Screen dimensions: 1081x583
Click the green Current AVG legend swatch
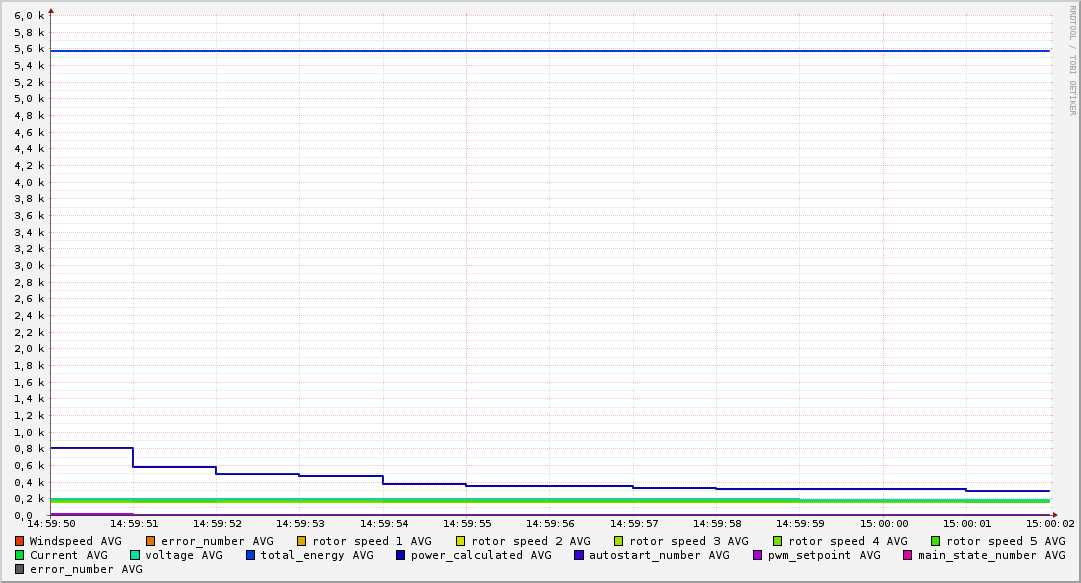click(20, 555)
